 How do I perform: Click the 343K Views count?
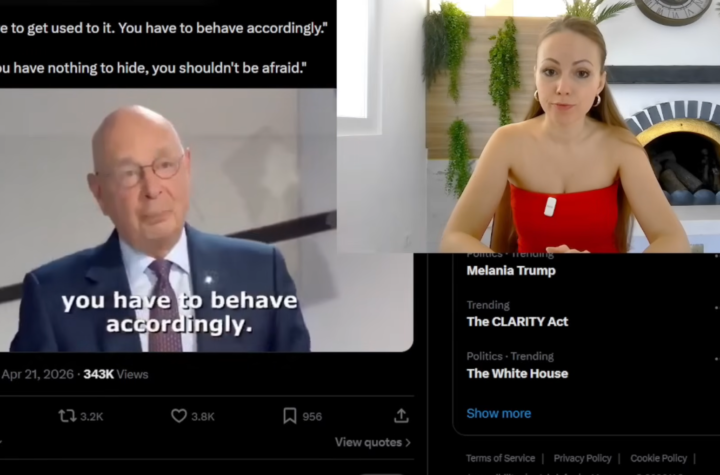tap(115, 374)
